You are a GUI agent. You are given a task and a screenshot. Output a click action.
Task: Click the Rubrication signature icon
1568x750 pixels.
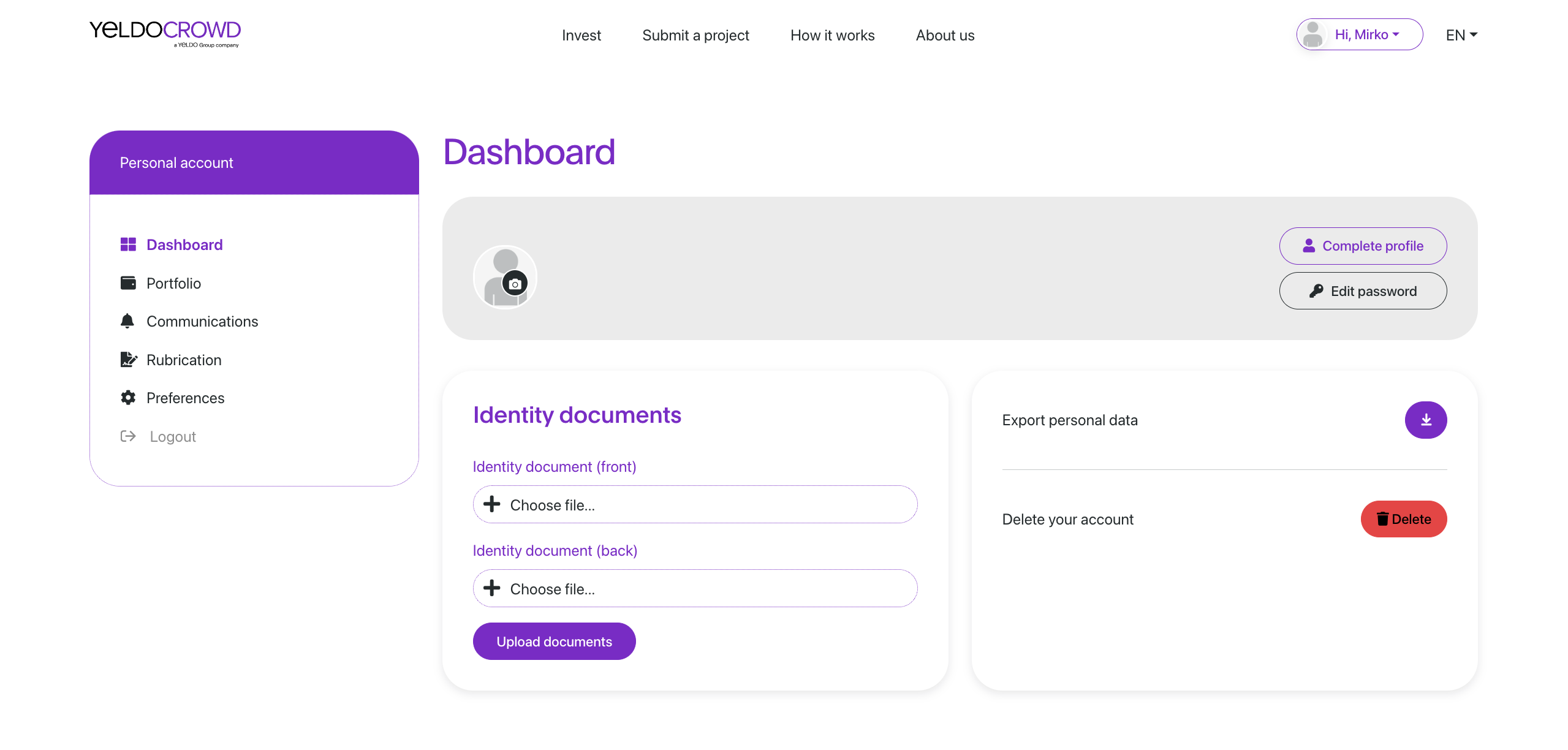point(129,360)
